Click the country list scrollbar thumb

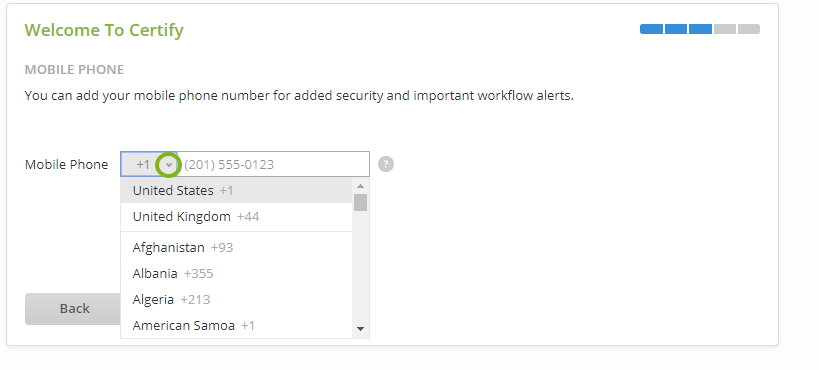coord(360,202)
